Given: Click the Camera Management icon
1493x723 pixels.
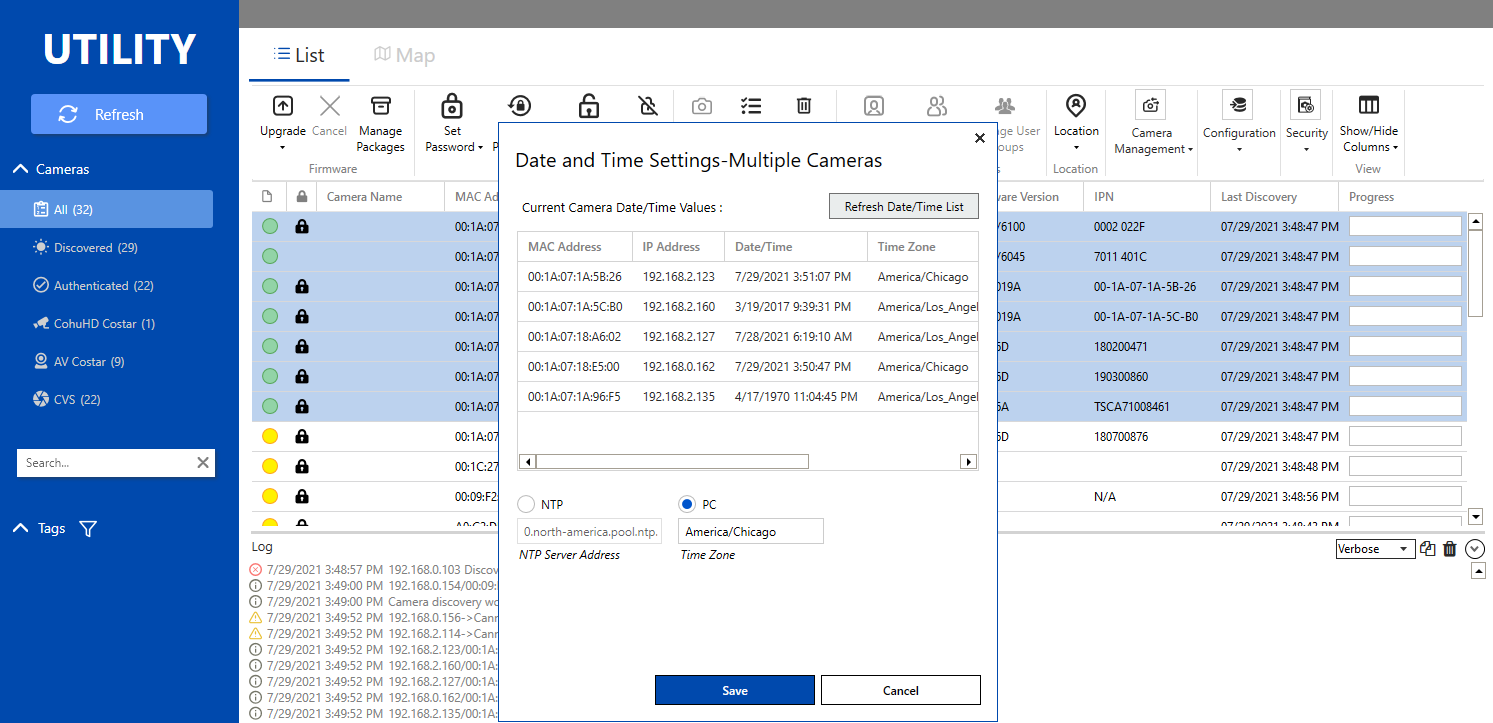Looking at the screenshot, I should click(x=1151, y=105).
